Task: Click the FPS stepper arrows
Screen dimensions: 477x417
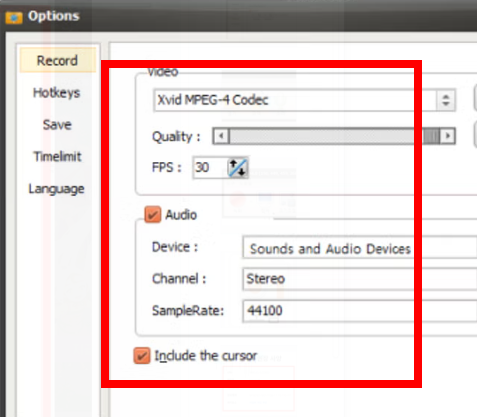Action: (238, 167)
